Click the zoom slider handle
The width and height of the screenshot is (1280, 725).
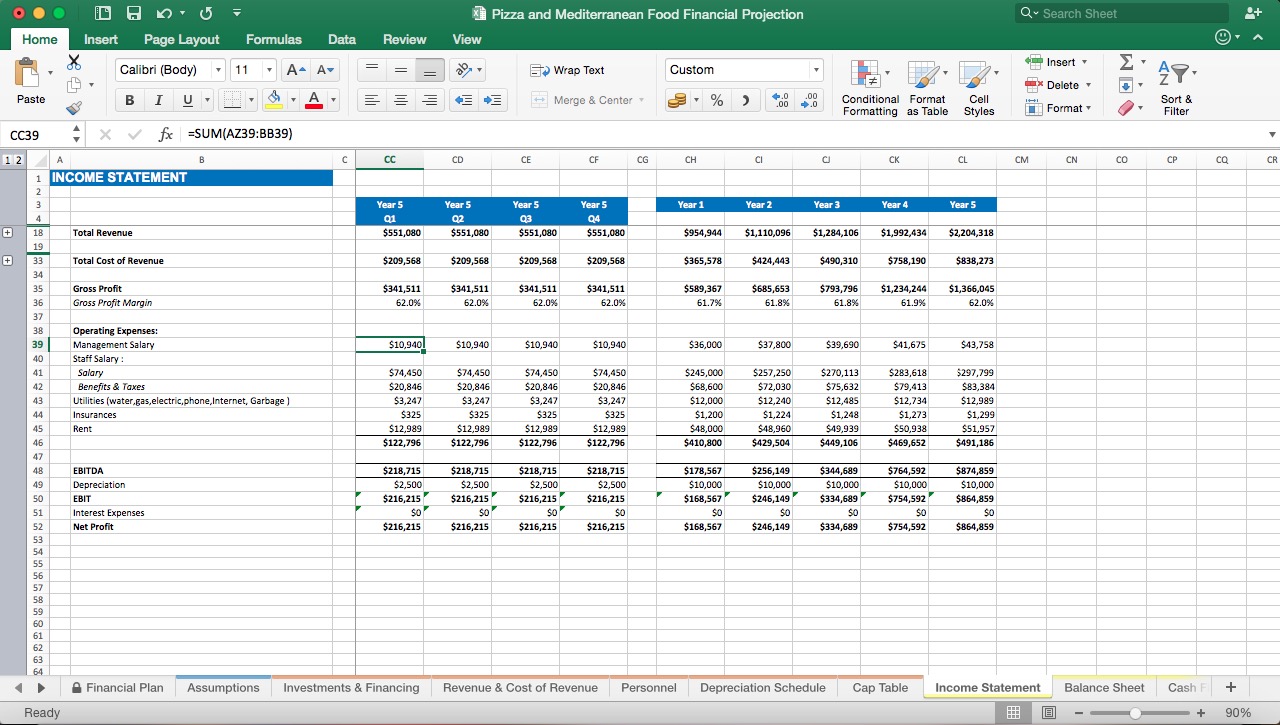tap(1135, 713)
